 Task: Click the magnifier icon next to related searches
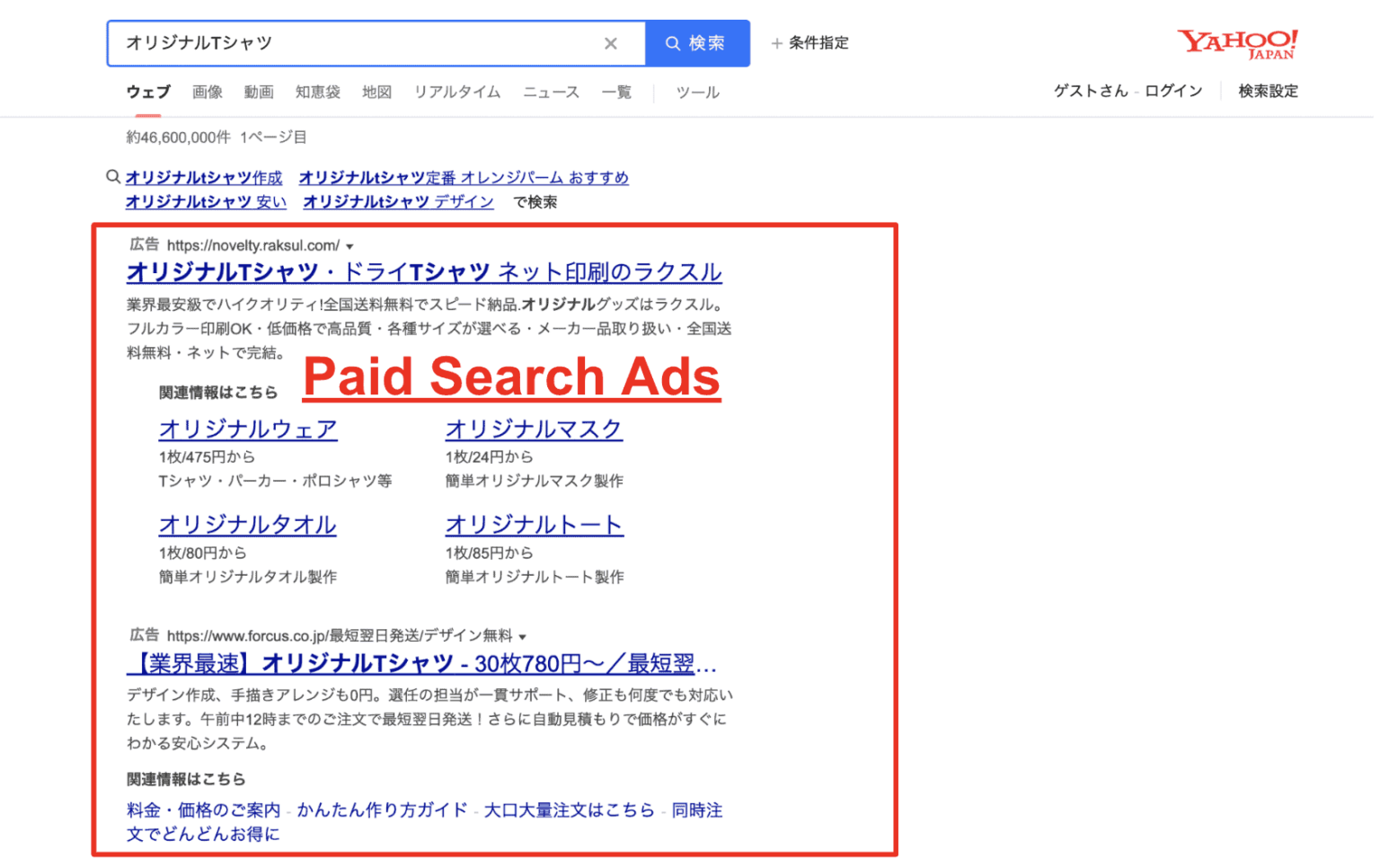click(112, 177)
